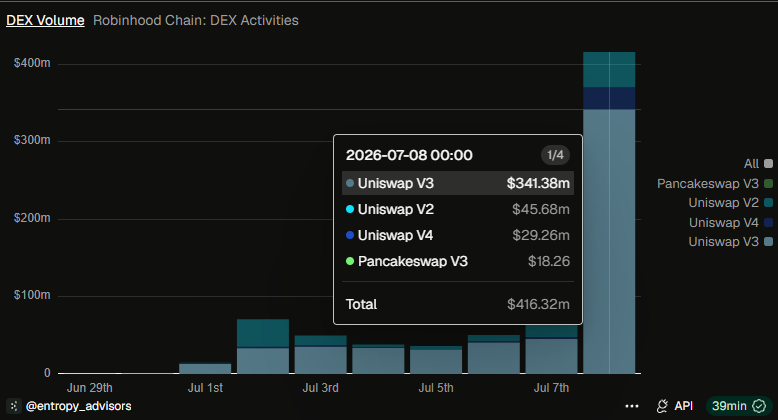Click the Jul 1st x-axis label
Screen dimensions: 778x420
[205, 388]
